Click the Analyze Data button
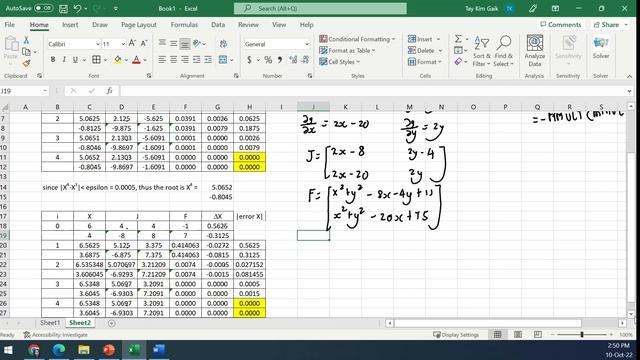The height and width of the screenshot is (360, 640). 535,51
